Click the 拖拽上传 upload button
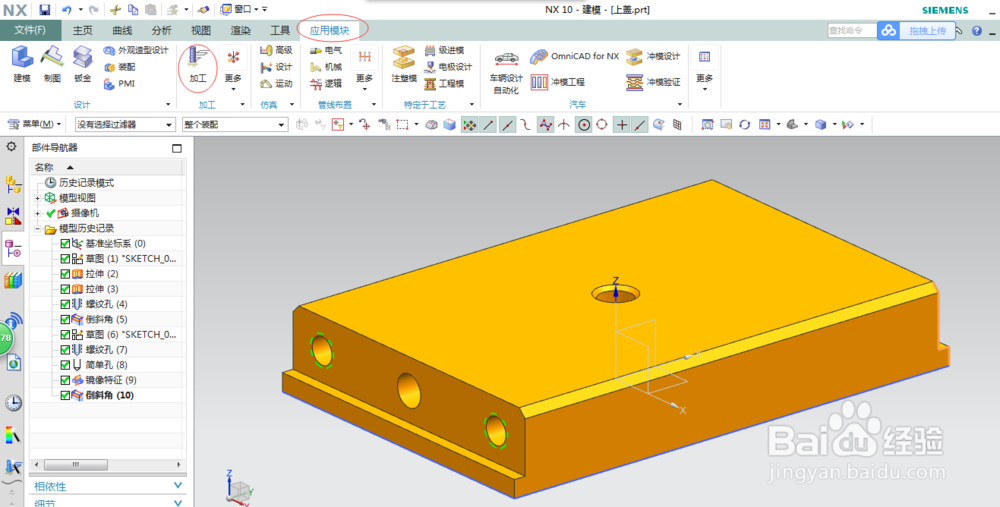The image size is (1000, 507). click(916, 31)
